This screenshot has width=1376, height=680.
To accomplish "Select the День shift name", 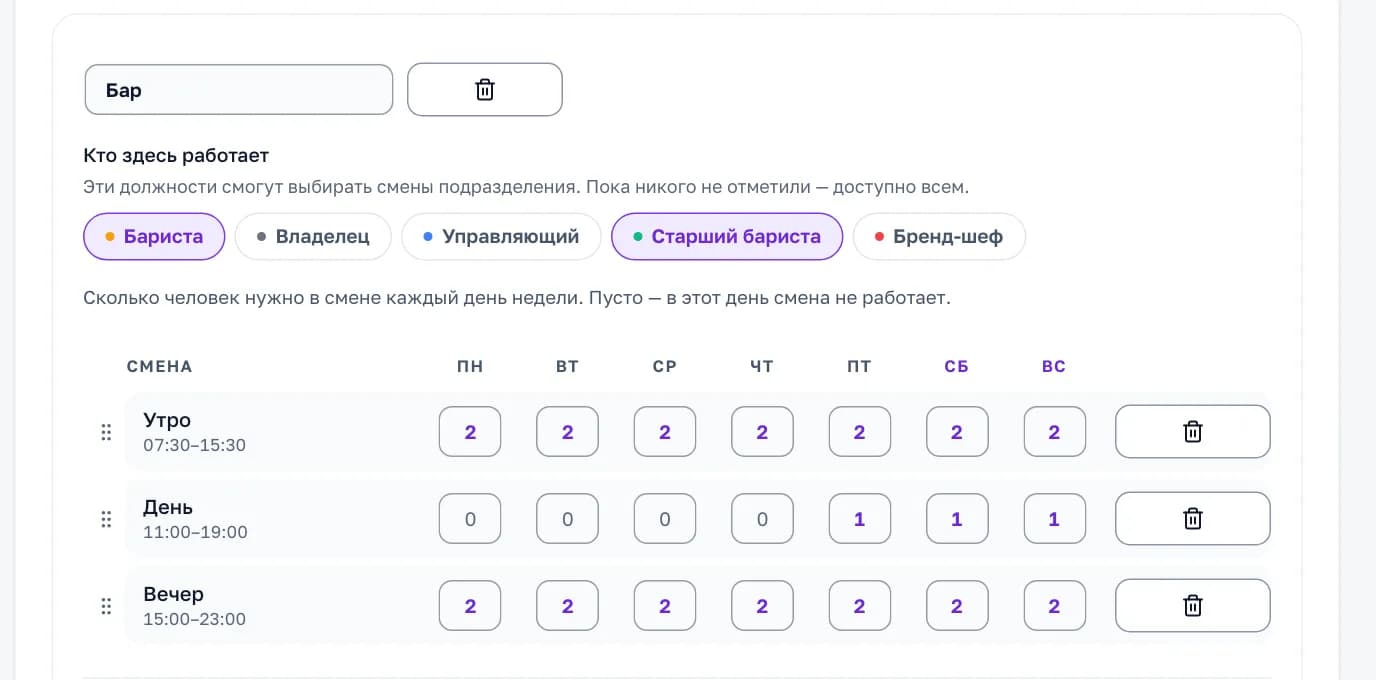I will pyautogui.click(x=168, y=507).
